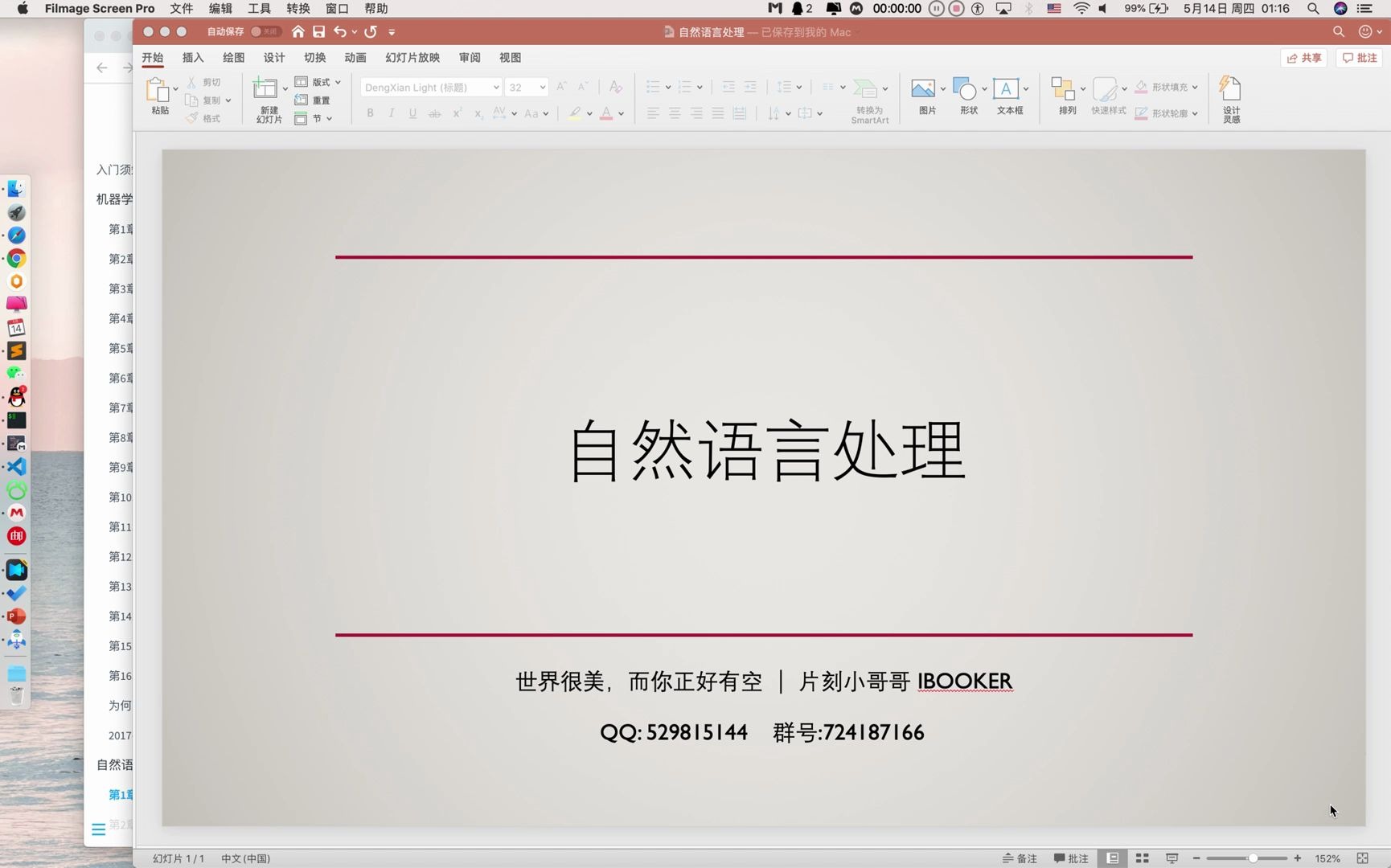This screenshot has height=868, width=1391.
Task: Toggle align text right
Action: (696, 113)
